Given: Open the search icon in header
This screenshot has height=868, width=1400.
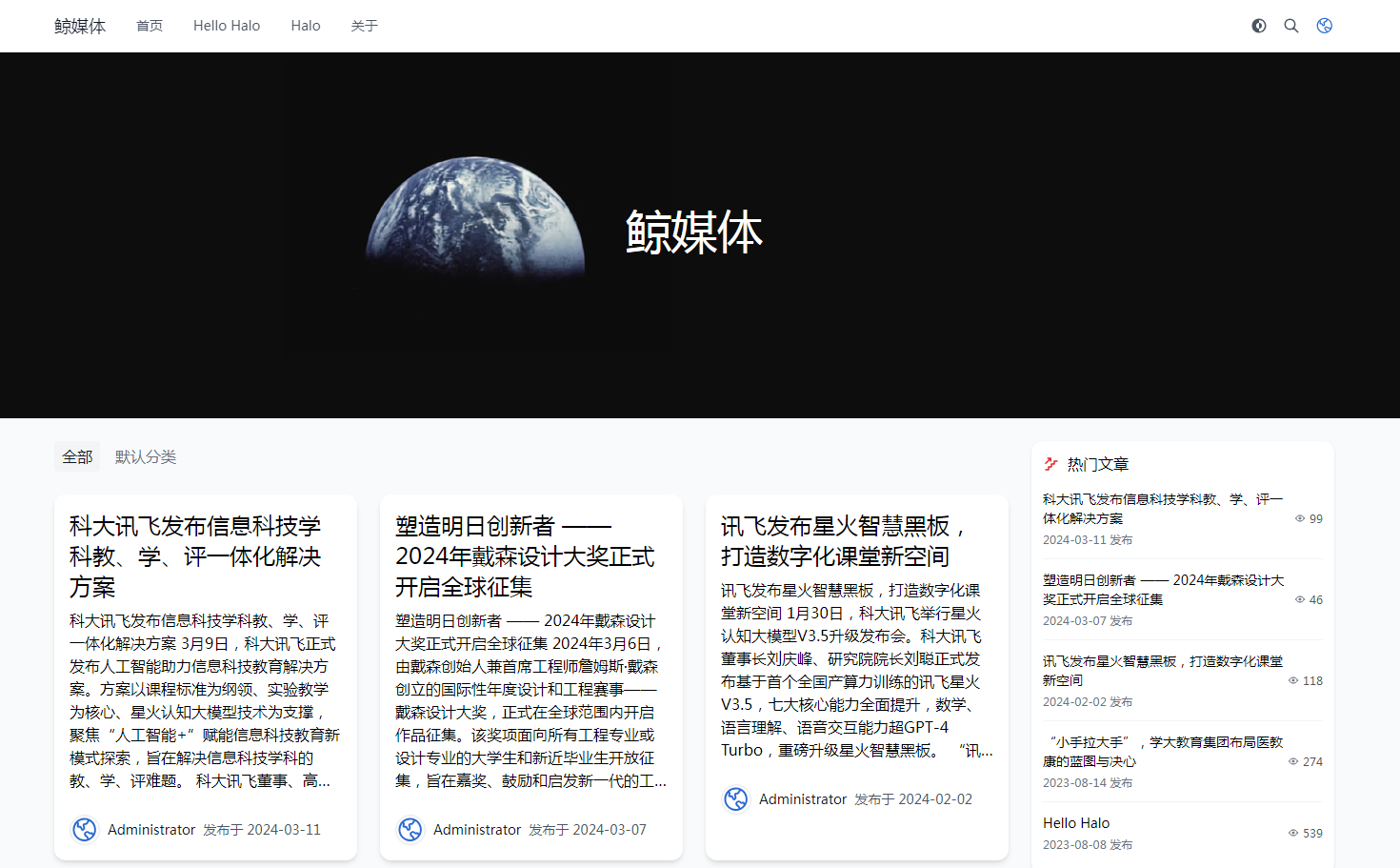Looking at the screenshot, I should (1291, 26).
